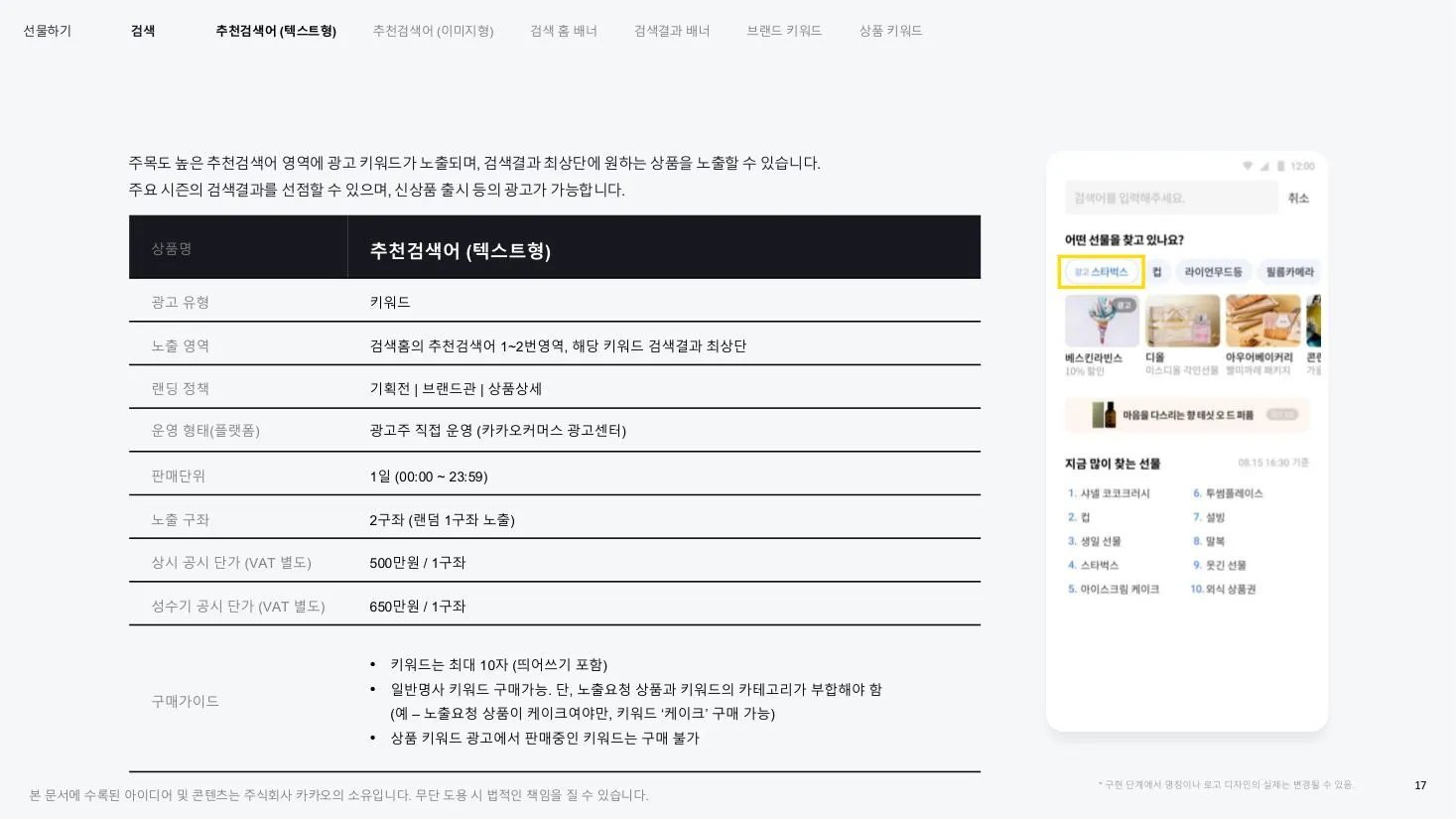Open the 디올 product thumbnail

pos(1183,321)
